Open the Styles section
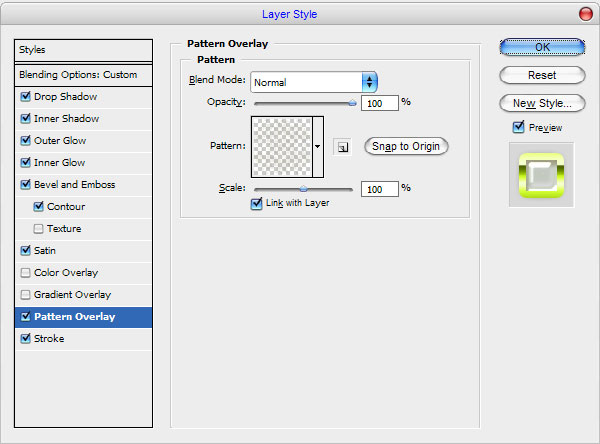This screenshot has width=600, height=444. (83, 50)
